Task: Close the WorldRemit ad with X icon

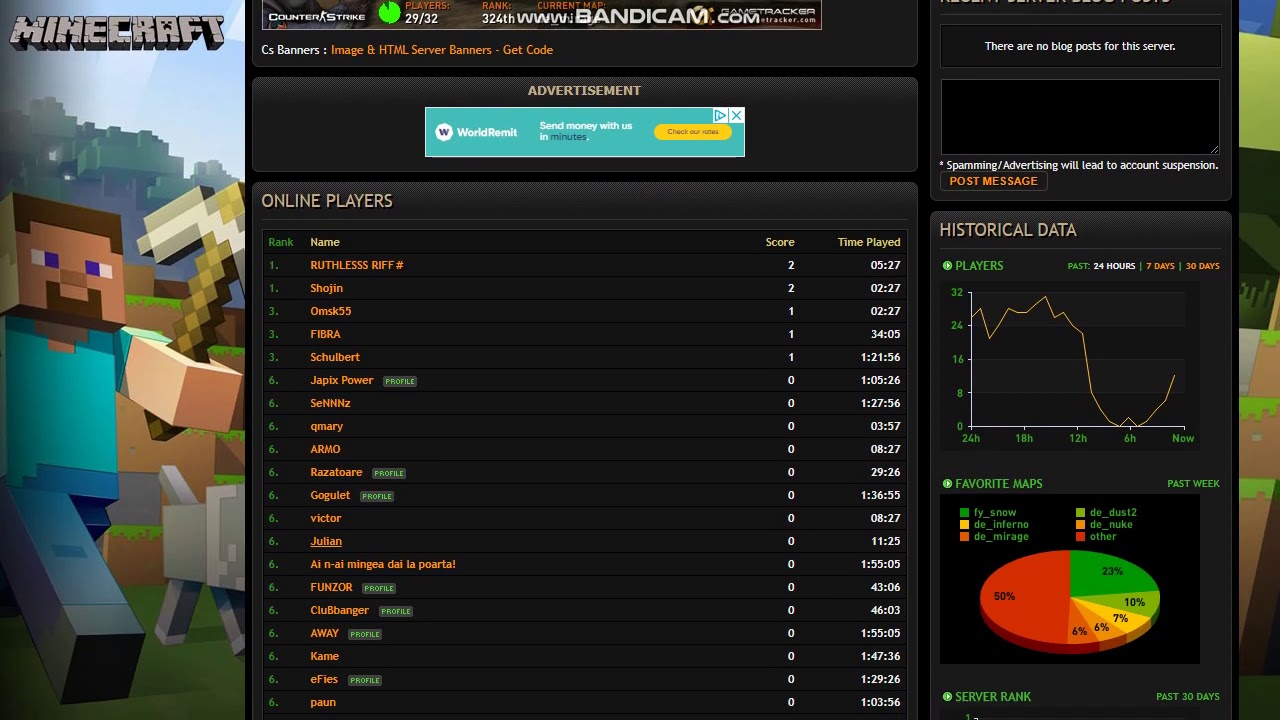Action: pos(737,115)
